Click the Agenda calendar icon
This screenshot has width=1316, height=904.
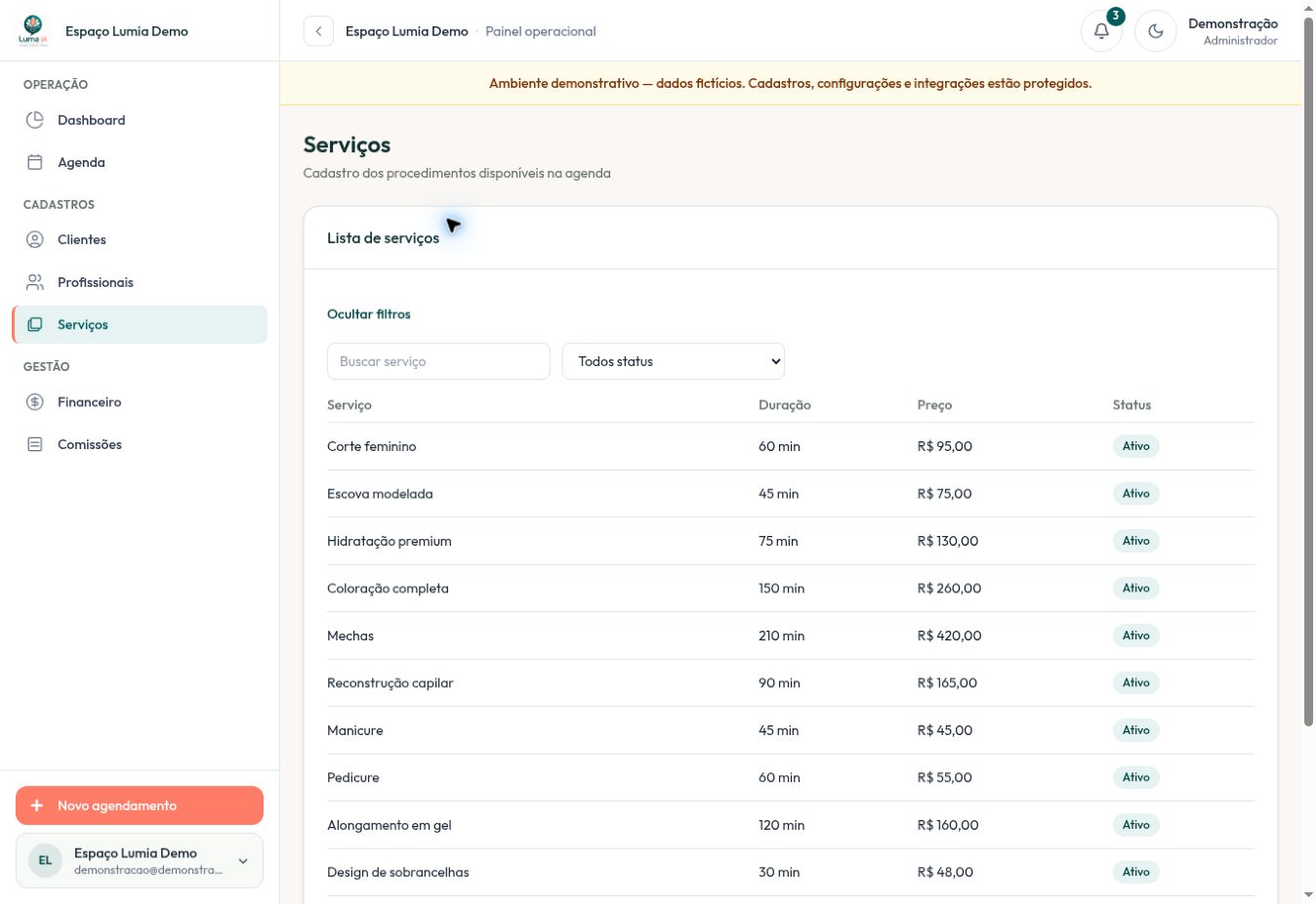point(35,162)
